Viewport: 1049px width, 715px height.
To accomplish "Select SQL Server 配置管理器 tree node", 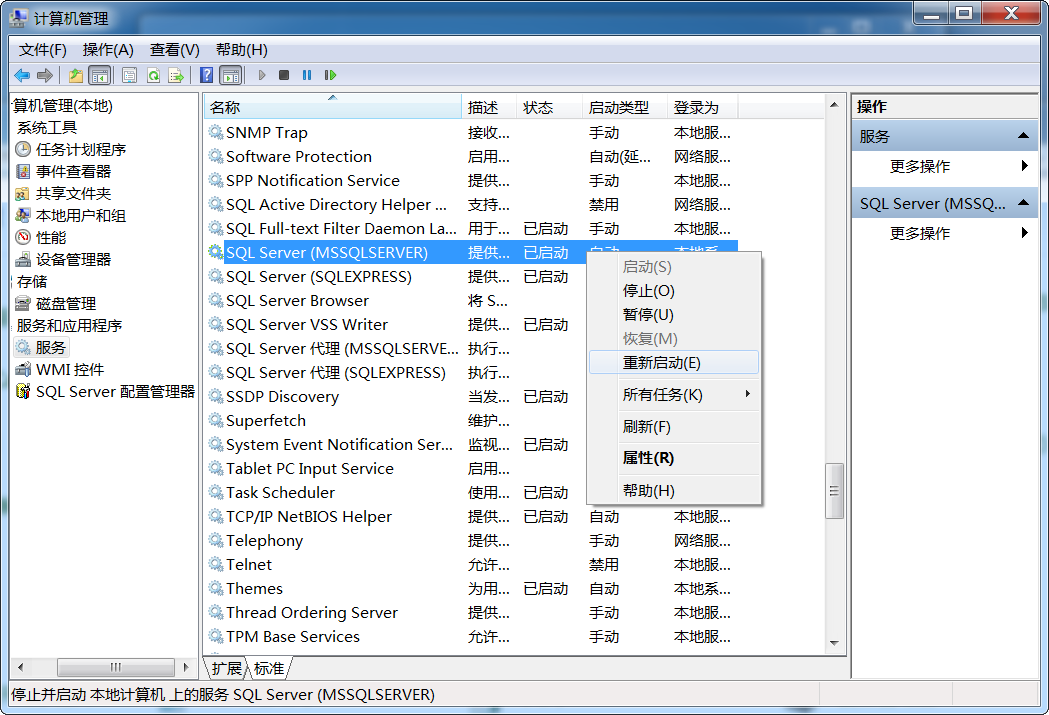I will [x=115, y=392].
